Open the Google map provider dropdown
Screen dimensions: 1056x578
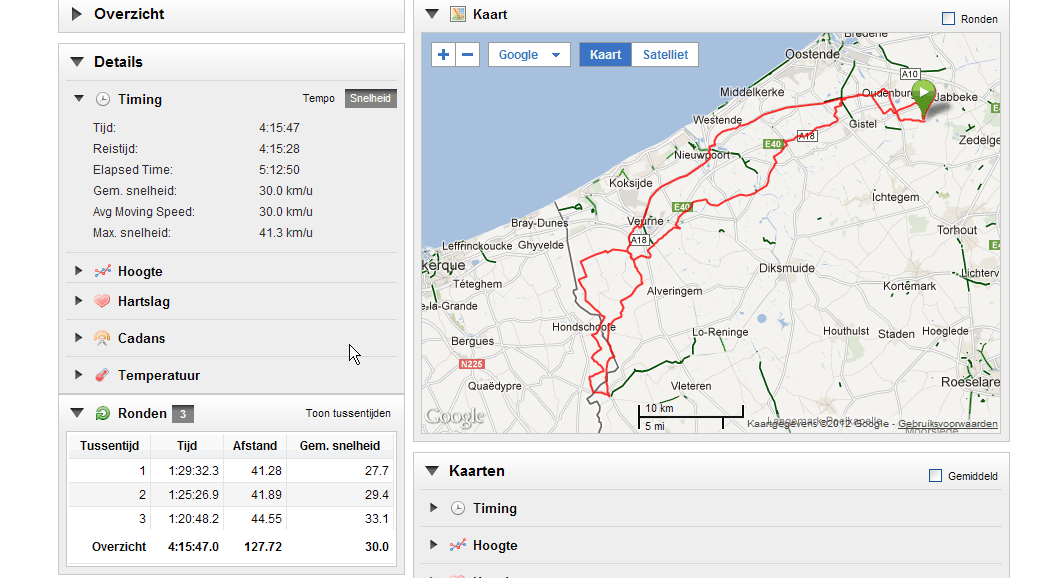529,55
